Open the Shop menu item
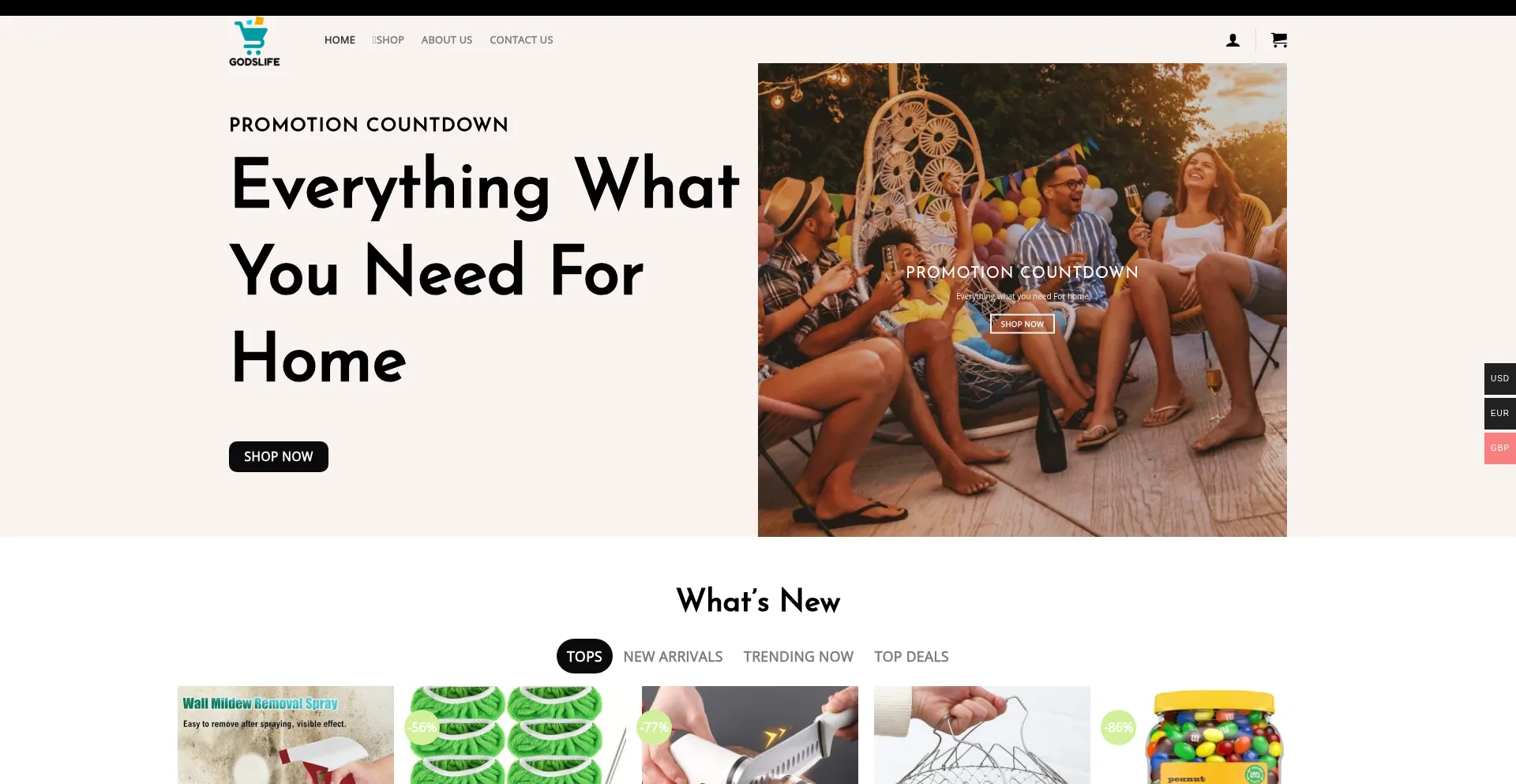 point(388,40)
